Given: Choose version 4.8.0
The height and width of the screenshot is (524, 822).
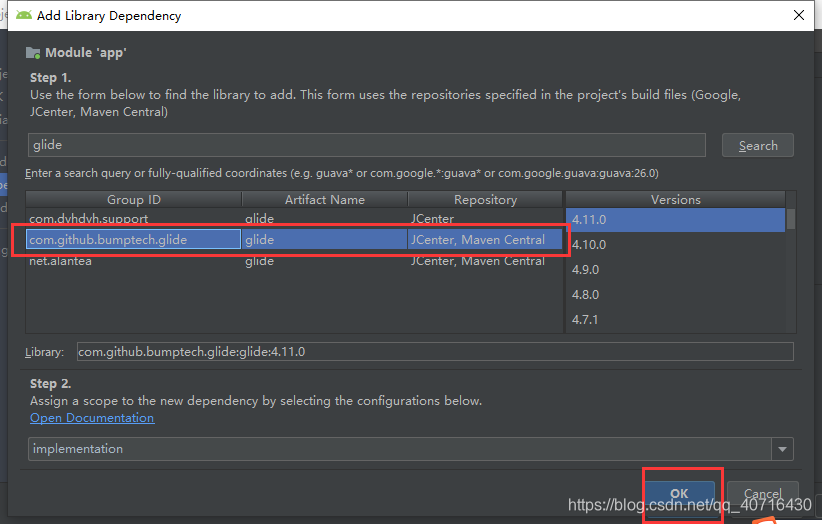Looking at the screenshot, I should [675, 294].
